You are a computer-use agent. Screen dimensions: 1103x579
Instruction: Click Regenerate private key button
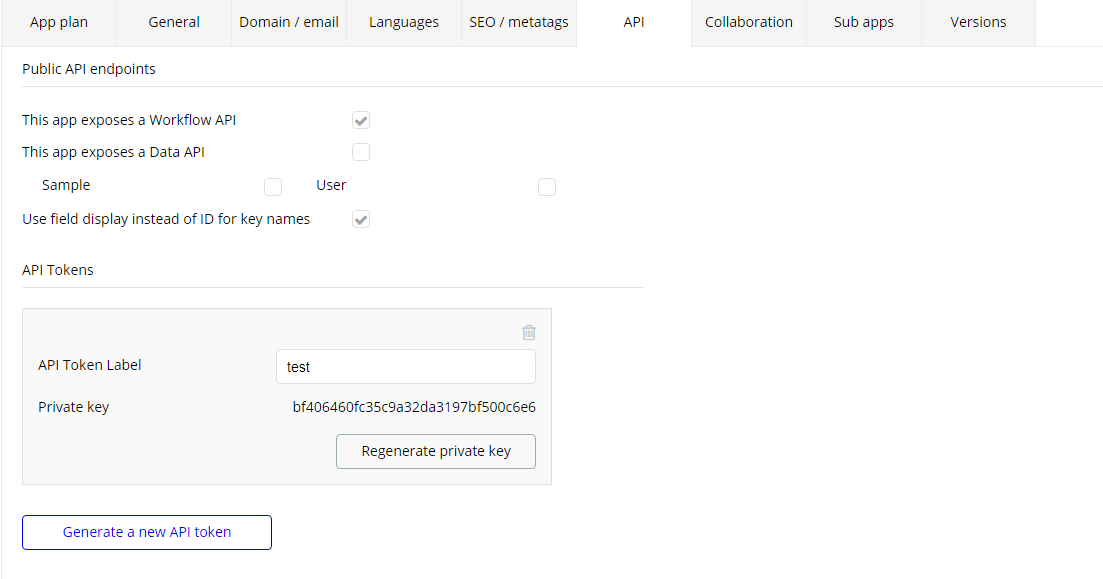click(436, 451)
